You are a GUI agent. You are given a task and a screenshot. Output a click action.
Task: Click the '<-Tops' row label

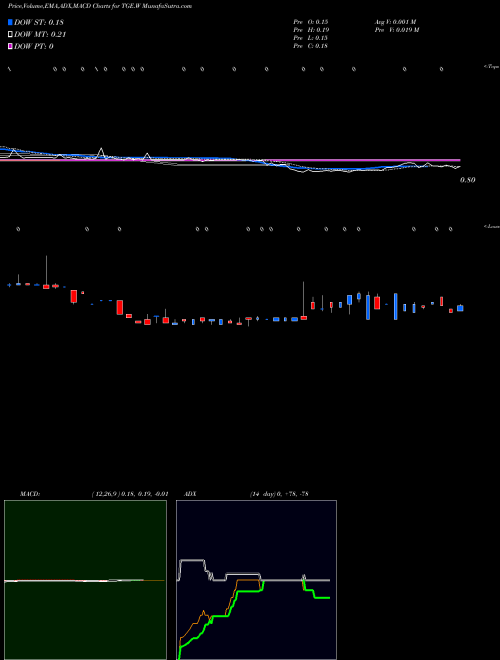(491, 67)
